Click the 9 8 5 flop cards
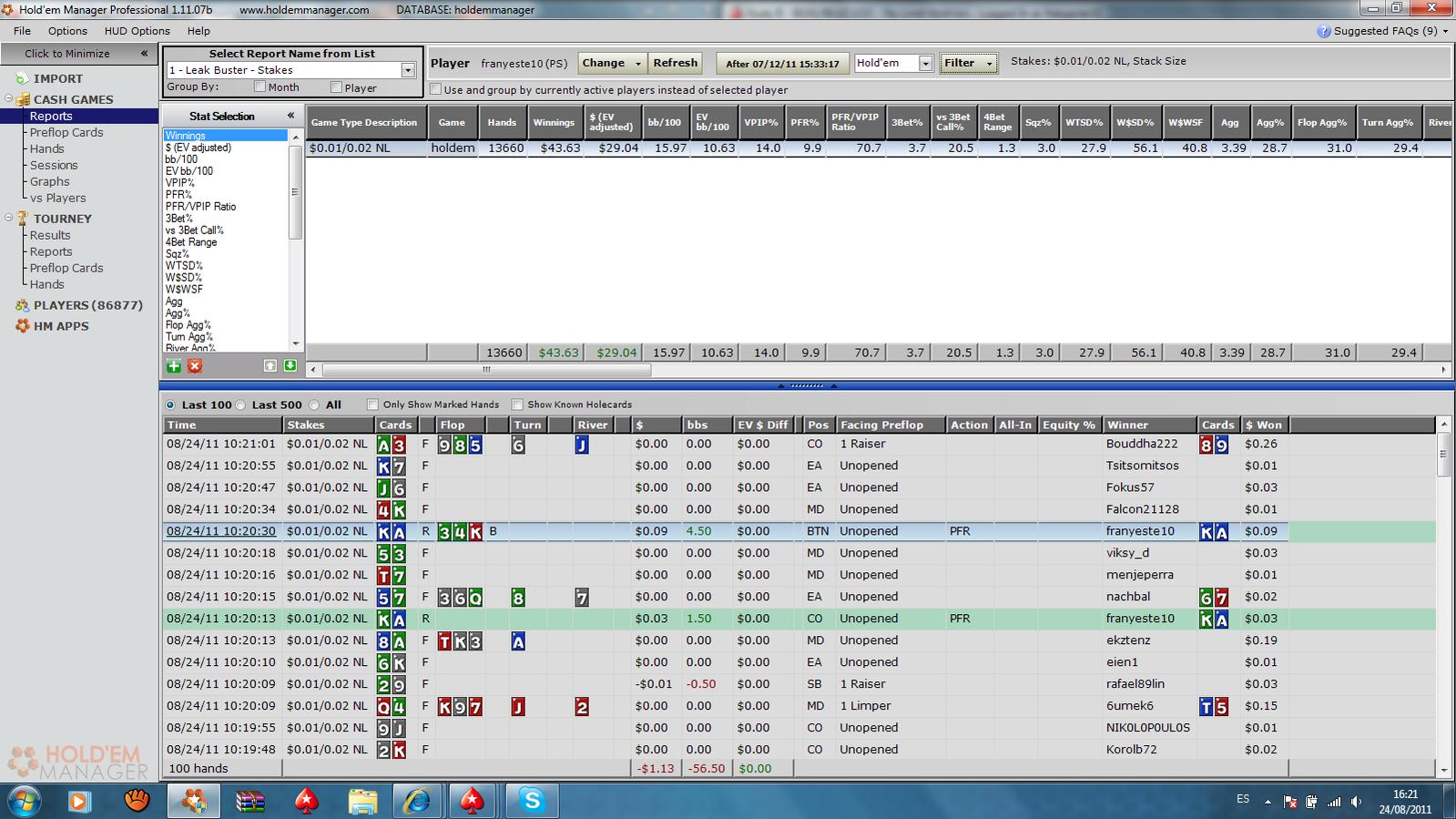 pos(460,445)
